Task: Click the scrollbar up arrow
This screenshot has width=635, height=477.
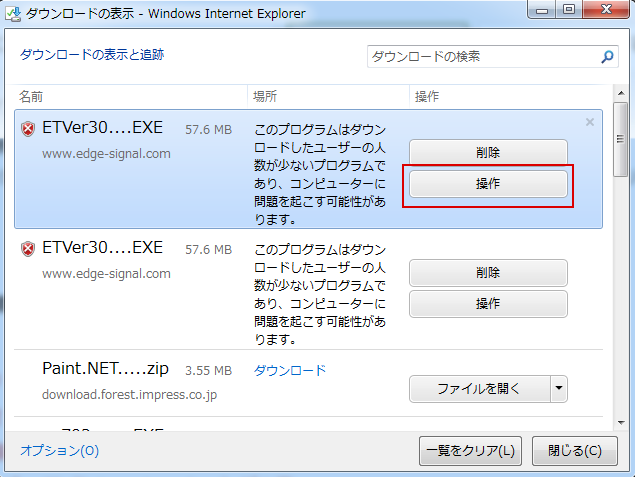Action: [x=621, y=93]
